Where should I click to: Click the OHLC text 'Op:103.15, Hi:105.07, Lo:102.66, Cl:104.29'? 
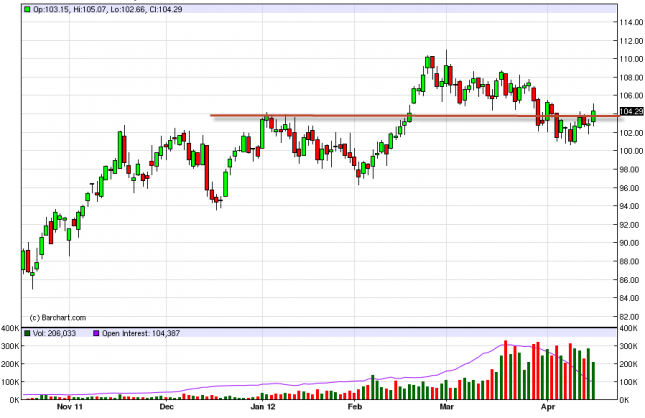(108, 9)
